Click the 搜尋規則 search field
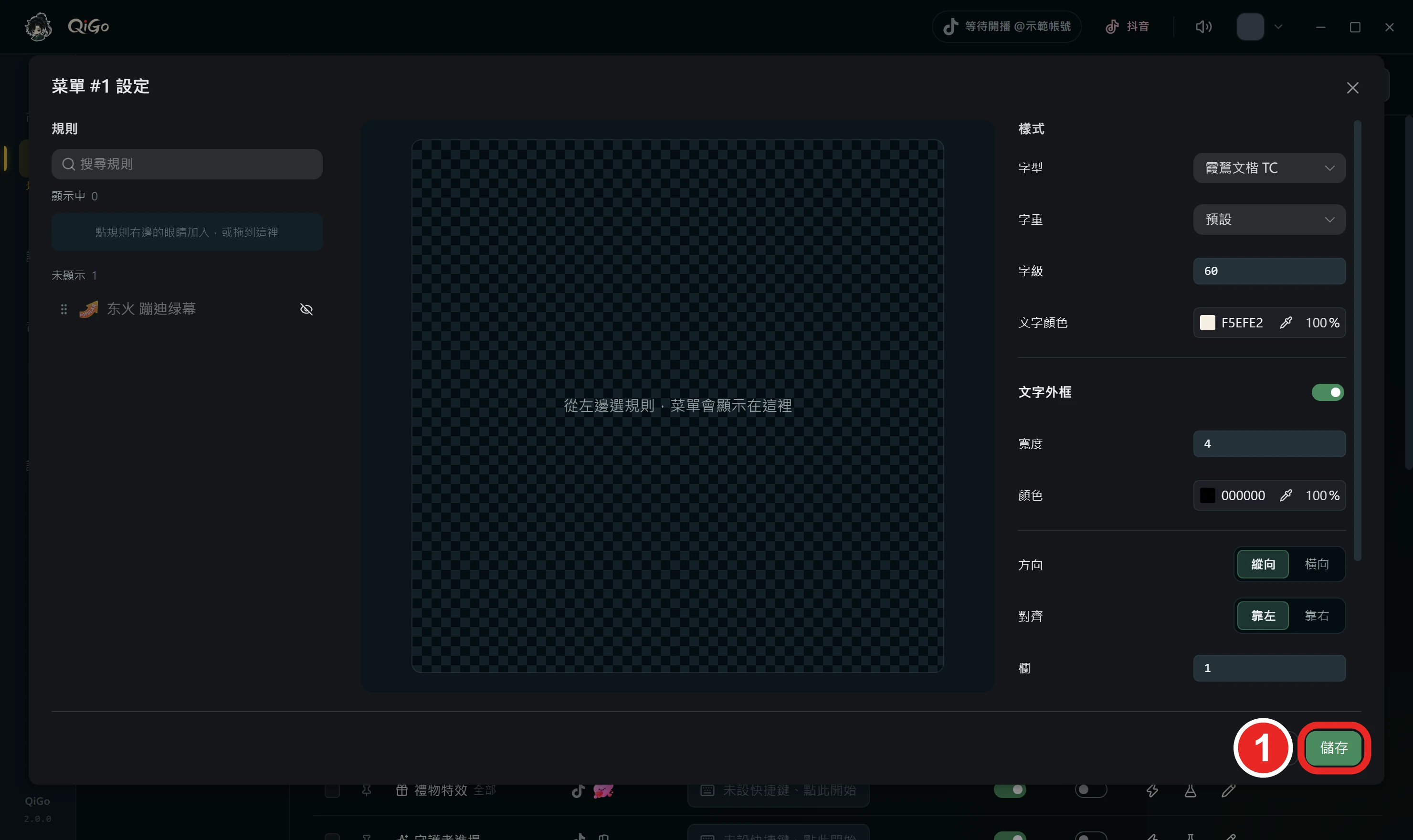Viewport: 1413px width, 840px height. [x=187, y=164]
